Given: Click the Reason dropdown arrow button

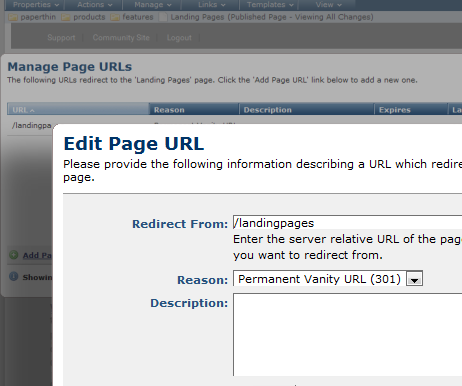Looking at the screenshot, I should pos(414,279).
